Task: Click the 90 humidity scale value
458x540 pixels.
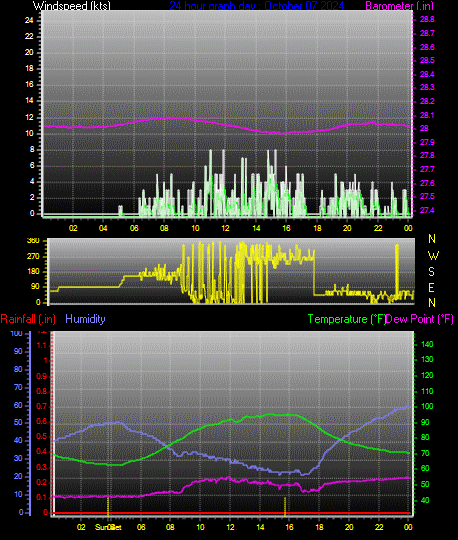Action: coord(18,352)
